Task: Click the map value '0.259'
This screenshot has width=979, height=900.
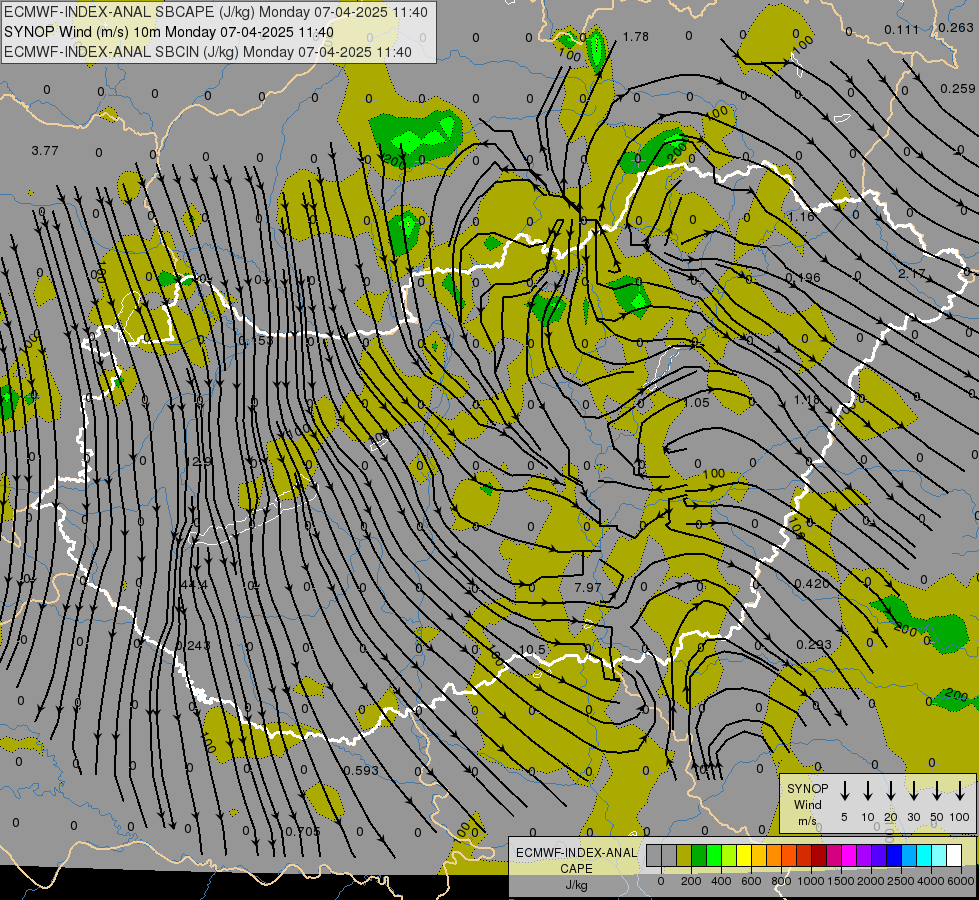Action: coord(957,89)
